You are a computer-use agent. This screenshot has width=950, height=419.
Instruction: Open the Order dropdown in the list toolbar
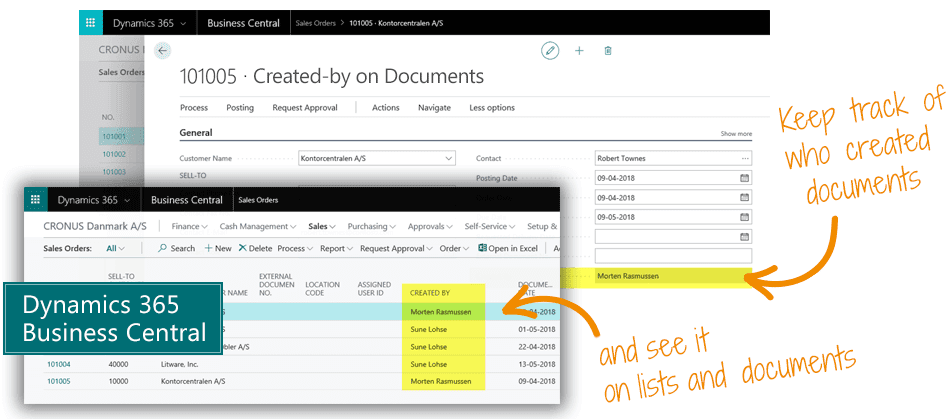coord(454,248)
